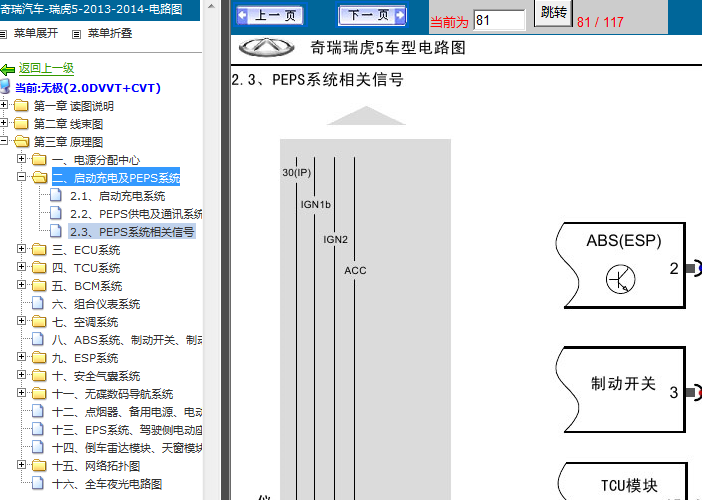Click the 制动开关 module block

621,389
